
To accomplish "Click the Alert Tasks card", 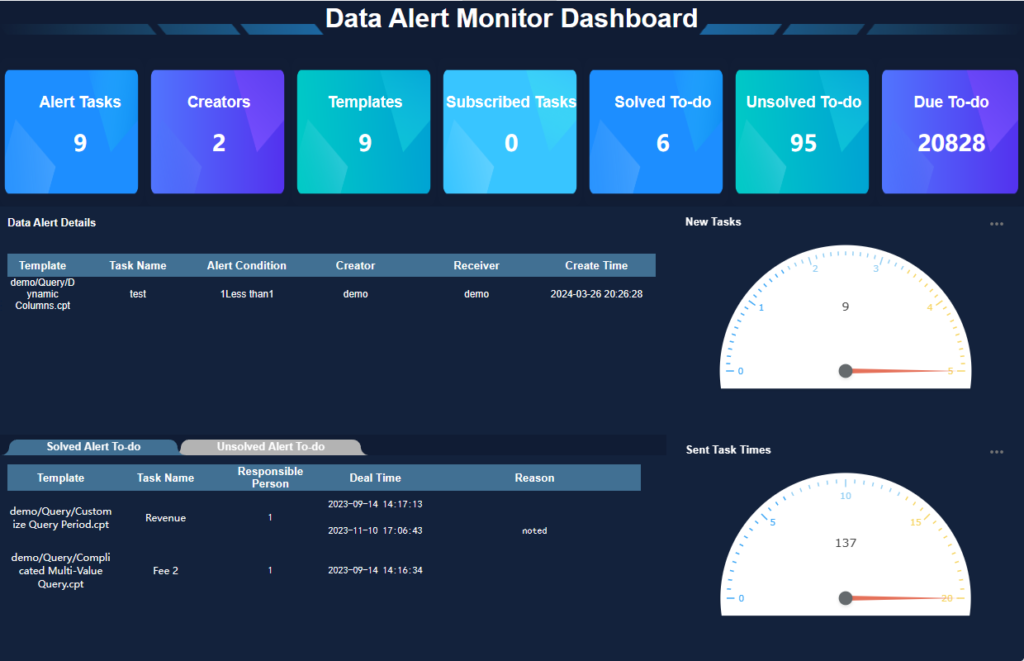I will [80, 131].
